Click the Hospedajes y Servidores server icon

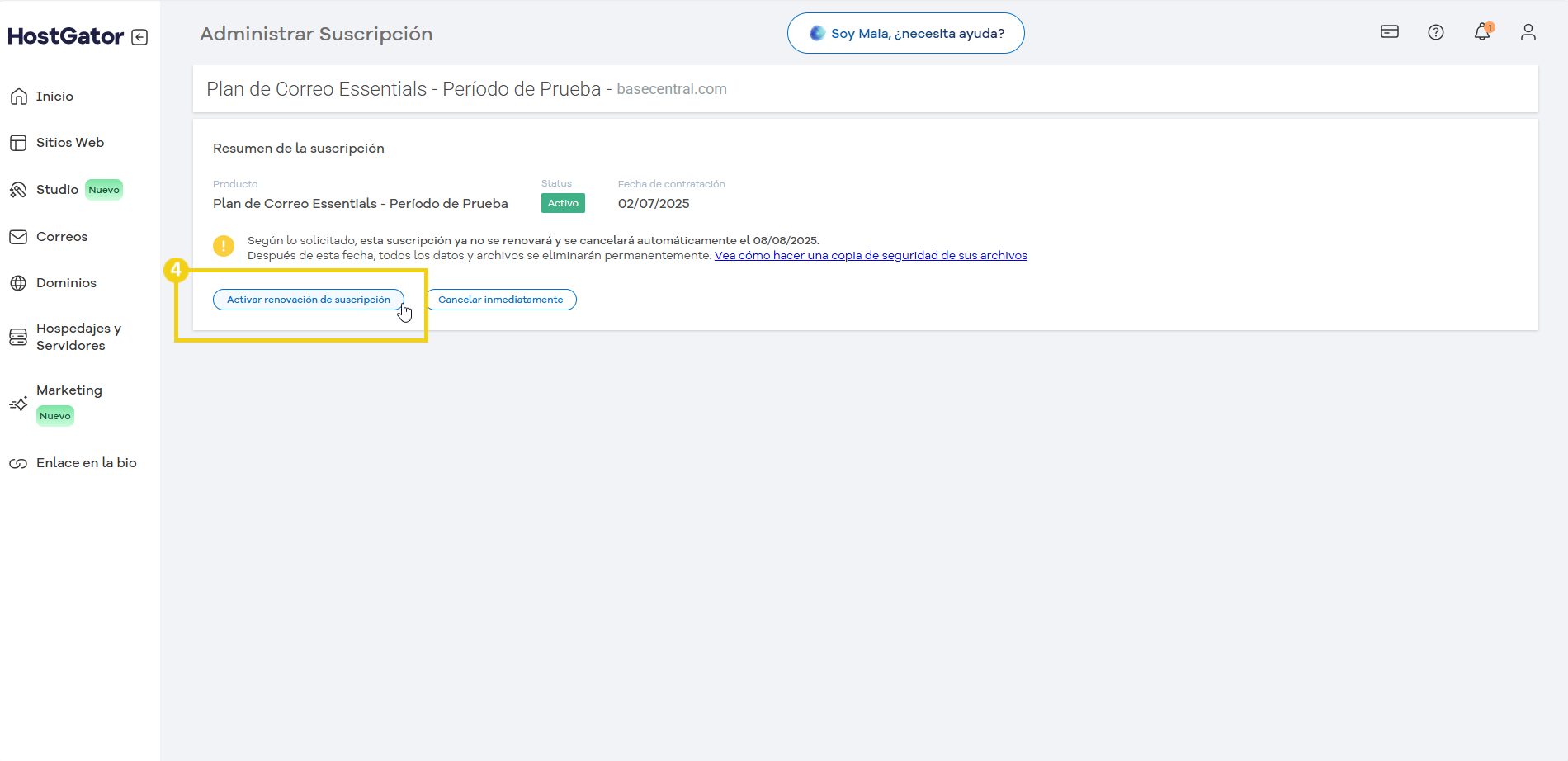(18, 337)
